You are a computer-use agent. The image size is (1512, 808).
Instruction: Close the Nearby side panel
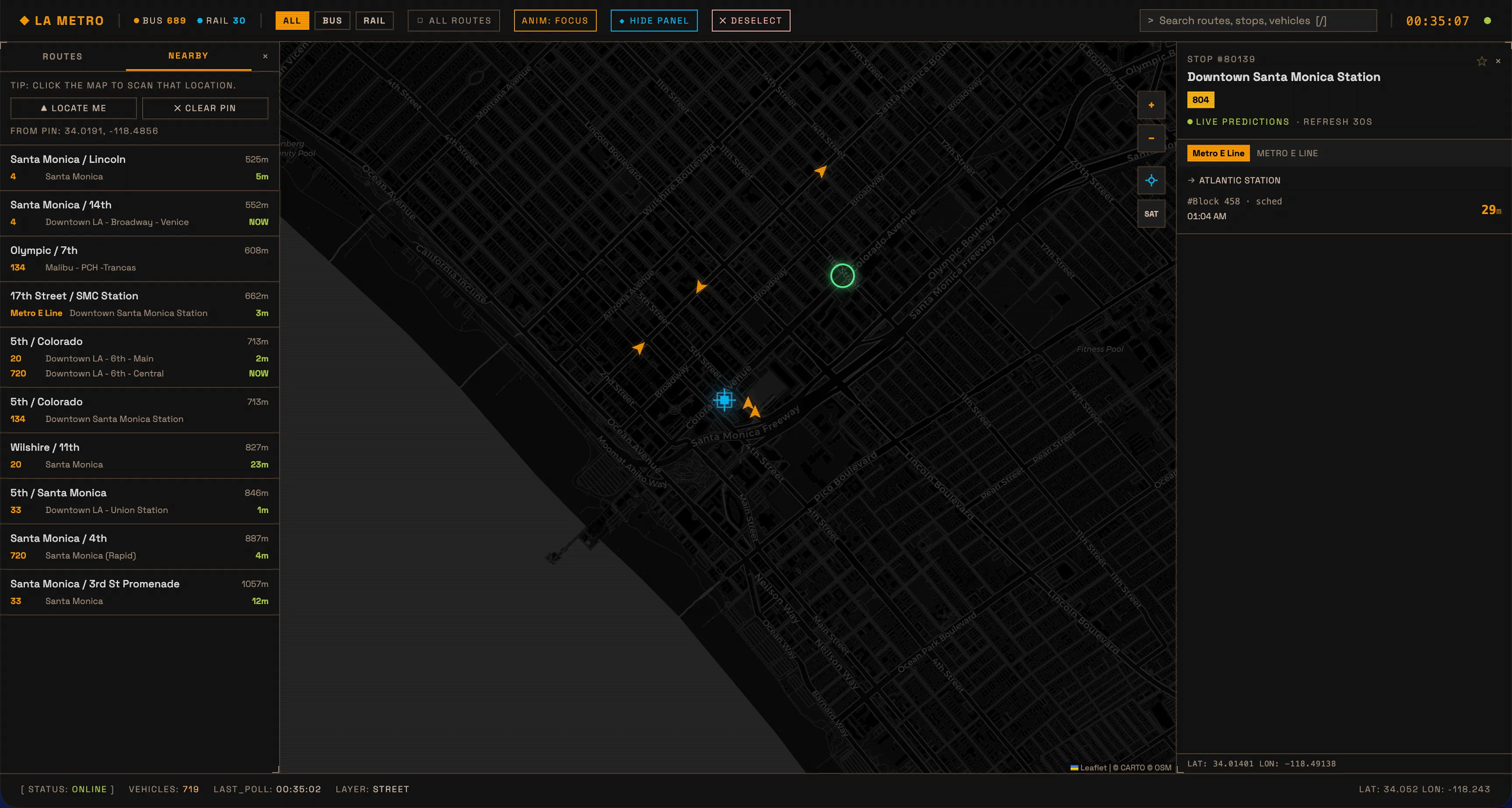coord(265,56)
